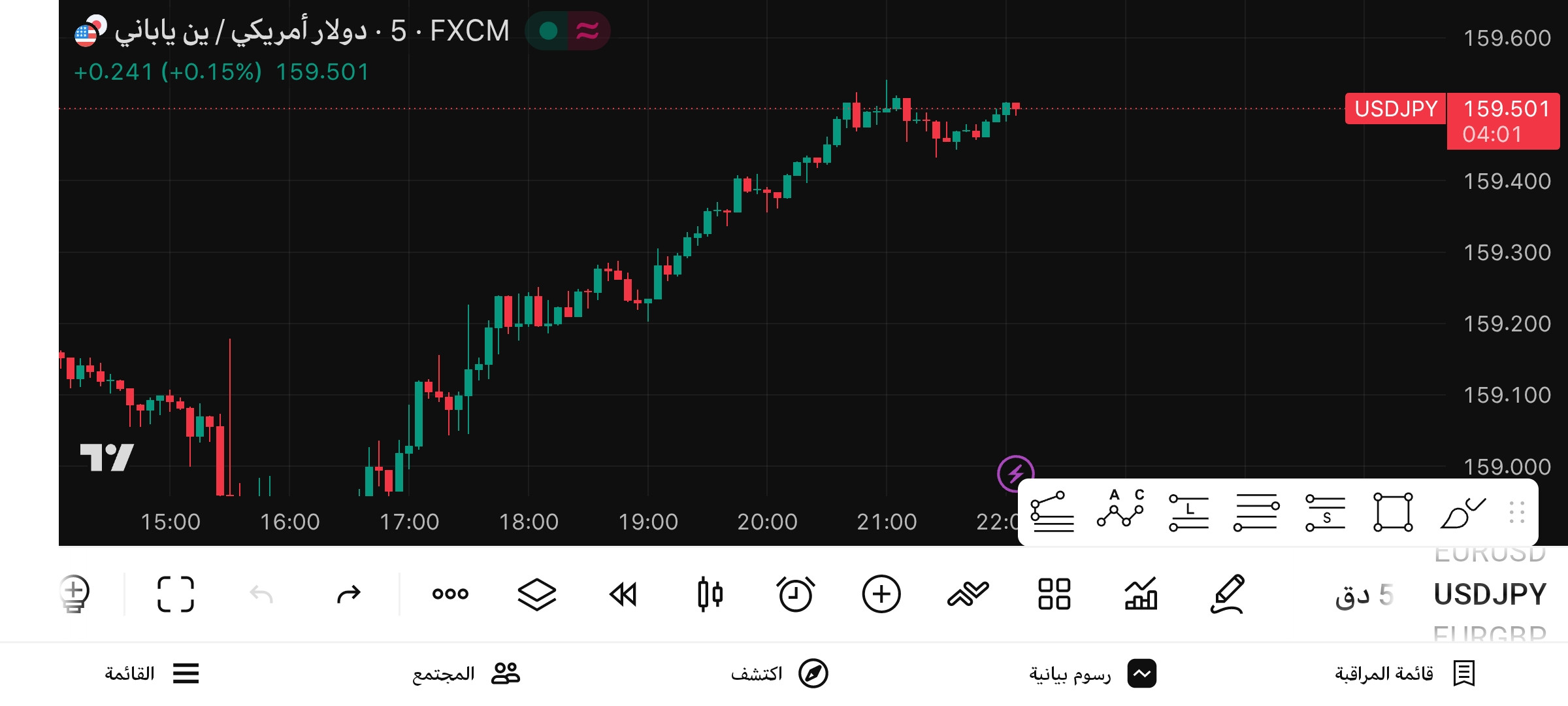Toggle fullscreen mode icon
This screenshot has height=706, width=1568.
pyautogui.click(x=176, y=594)
